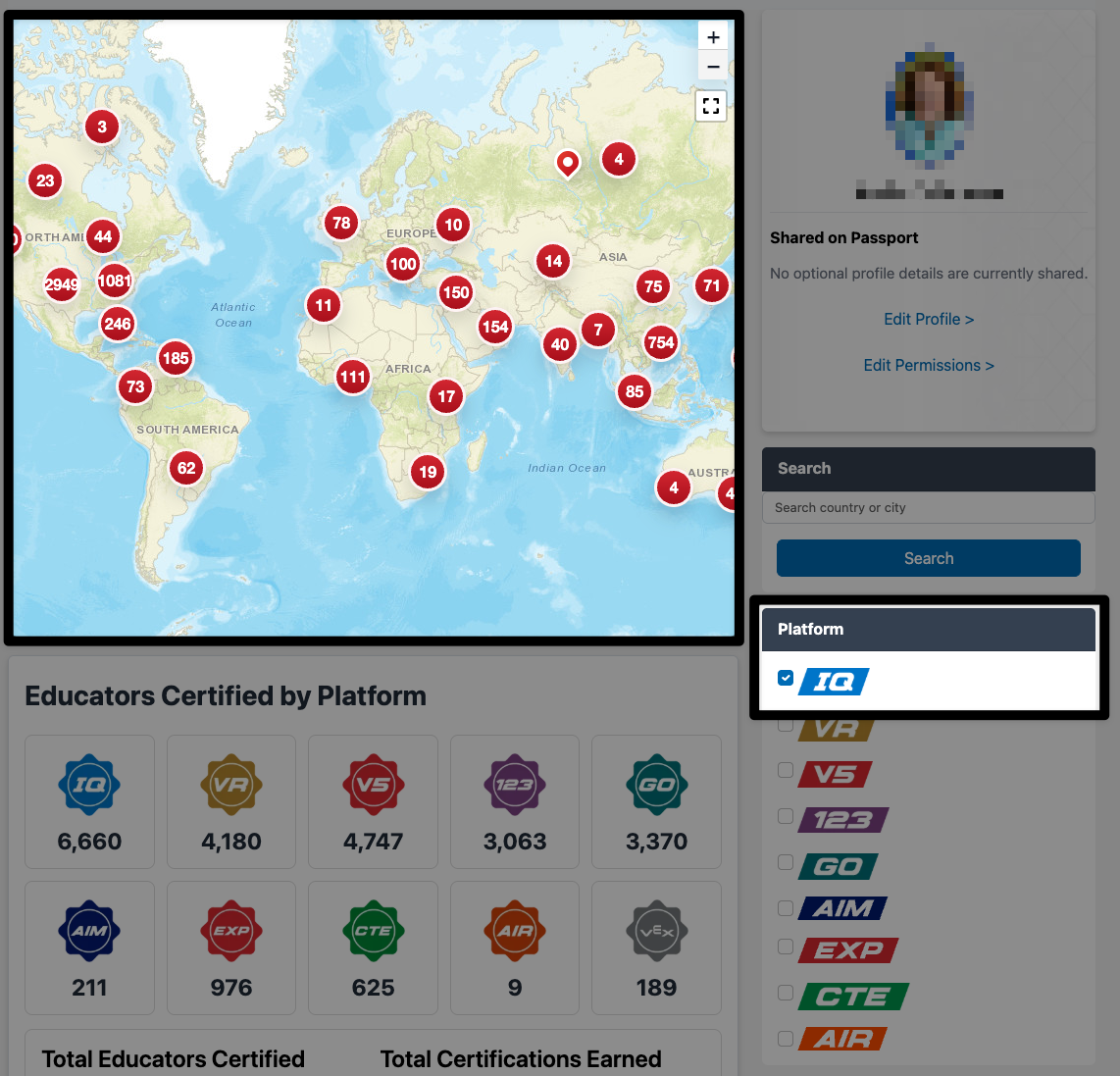Check the AIM platform filter
Image resolution: width=1120 pixels, height=1076 pixels.
click(x=785, y=907)
